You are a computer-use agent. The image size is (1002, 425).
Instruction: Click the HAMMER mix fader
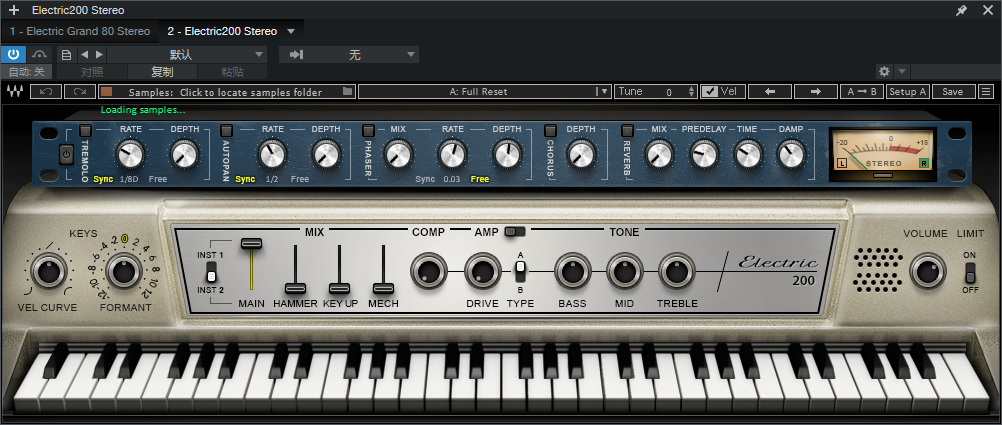tap(295, 289)
